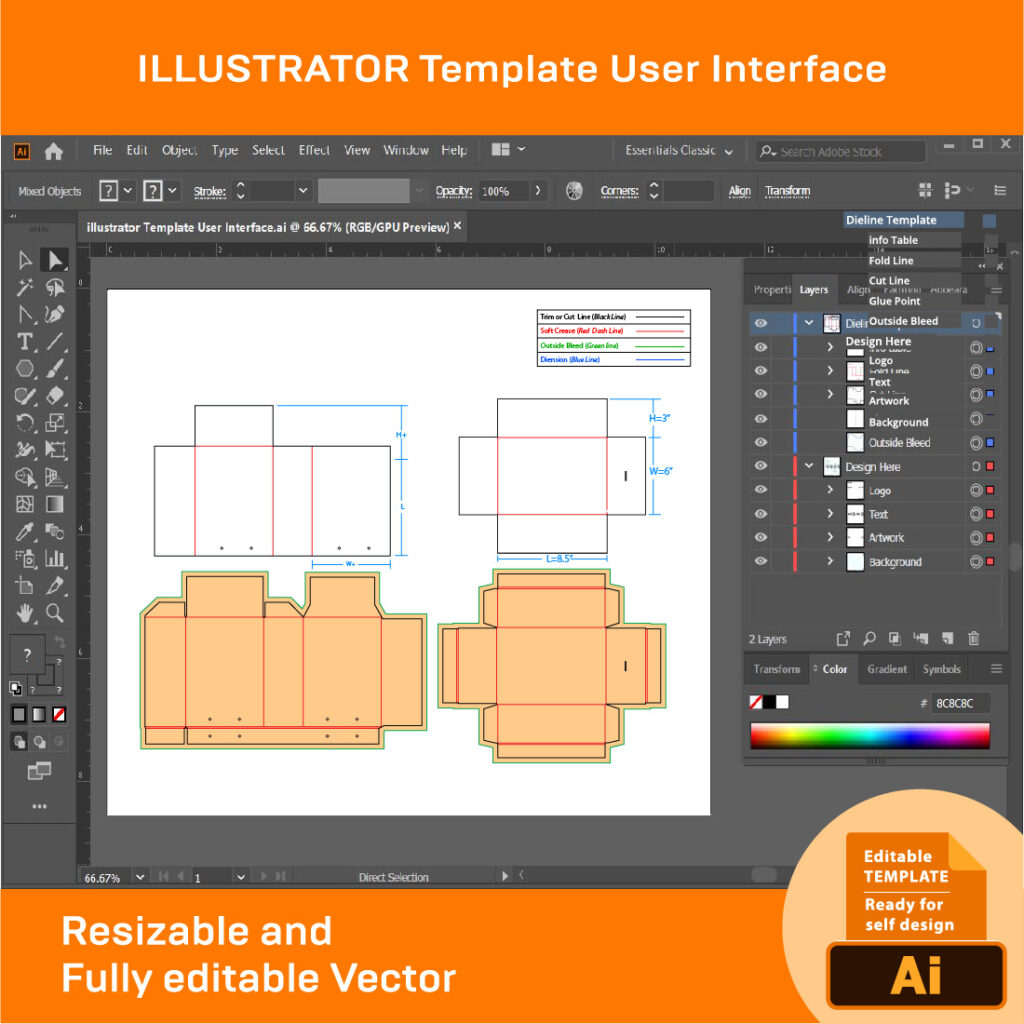This screenshot has width=1024, height=1024.
Task: Open the Window menu
Action: (x=406, y=150)
